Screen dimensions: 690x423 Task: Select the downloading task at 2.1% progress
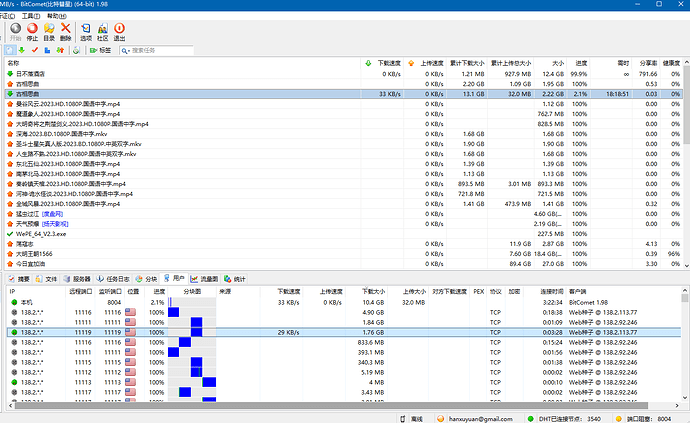click(x=344, y=94)
